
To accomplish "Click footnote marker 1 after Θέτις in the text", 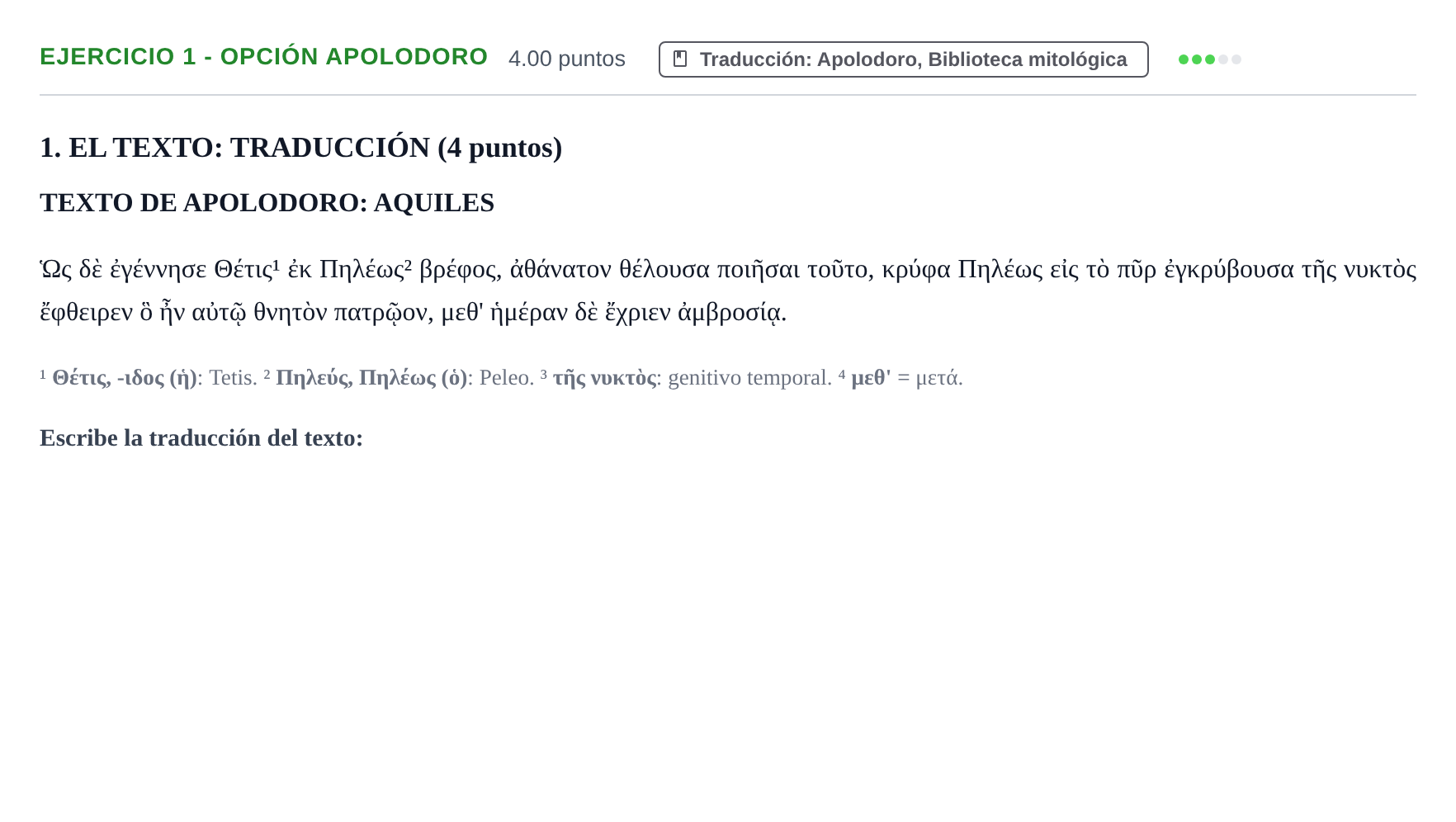I will 277,265.
